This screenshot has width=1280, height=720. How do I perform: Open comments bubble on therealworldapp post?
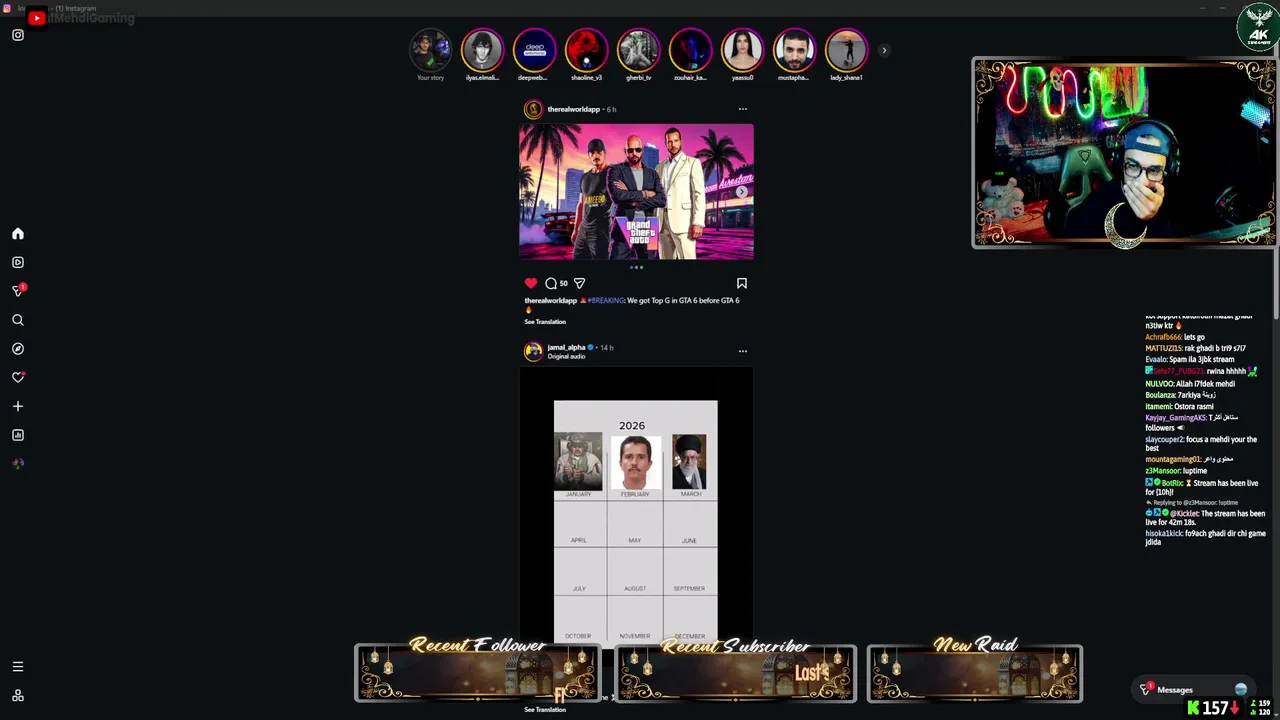click(551, 283)
